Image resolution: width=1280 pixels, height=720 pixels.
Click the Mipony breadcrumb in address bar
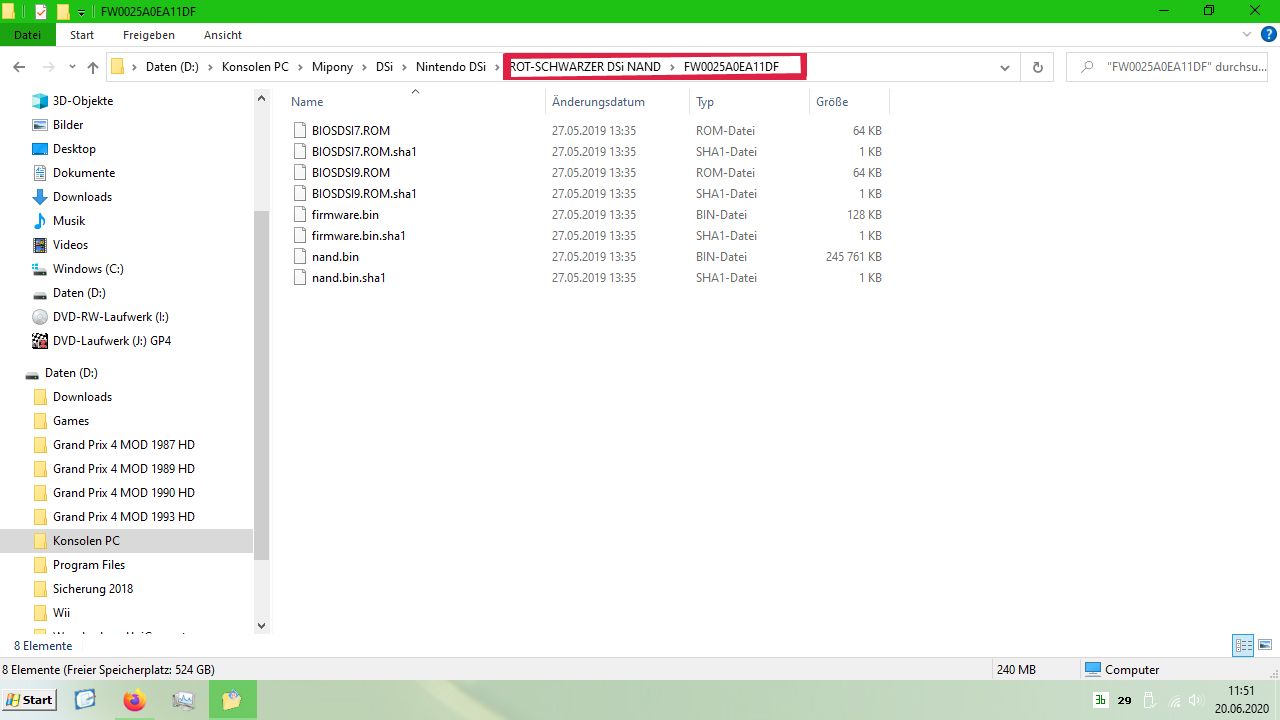point(332,67)
